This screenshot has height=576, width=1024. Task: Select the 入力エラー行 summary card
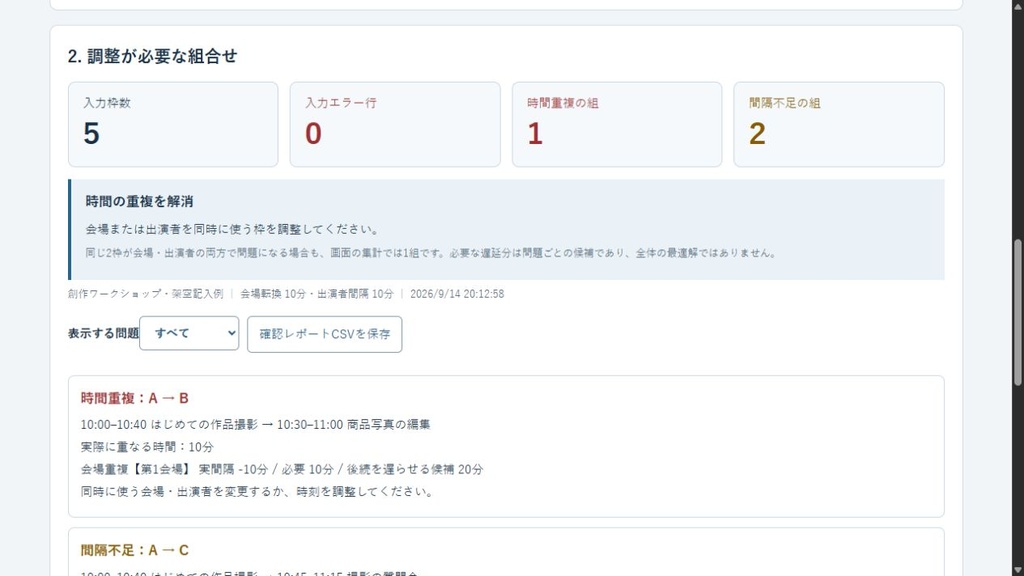pyautogui.click(x=395, y=124)
